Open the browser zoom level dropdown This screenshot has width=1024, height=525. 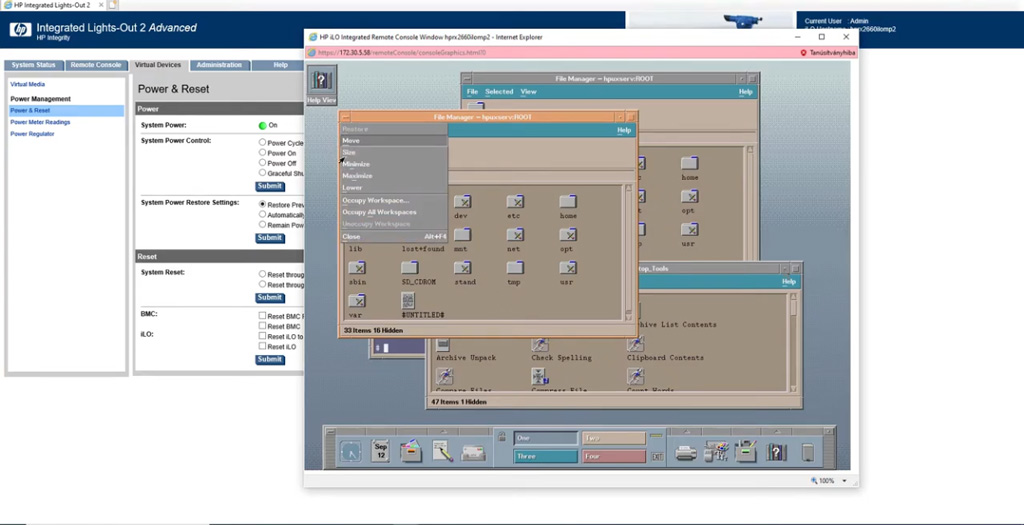click(x=833, y=481)
